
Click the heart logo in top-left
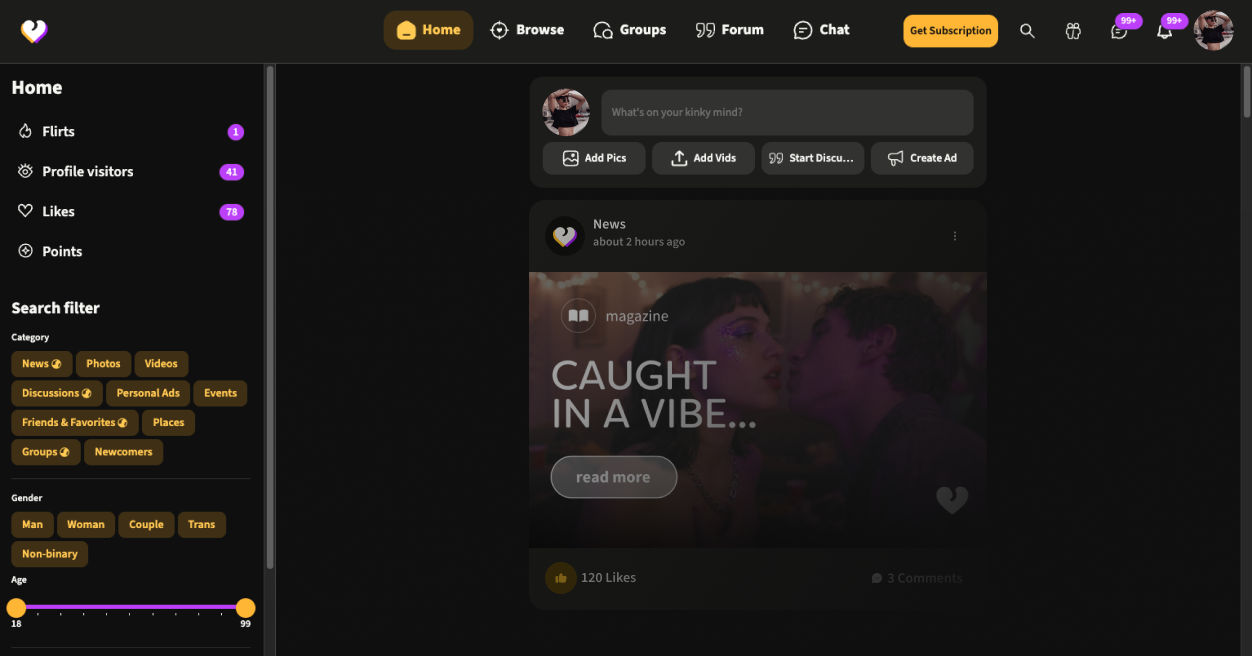[34, 31]
